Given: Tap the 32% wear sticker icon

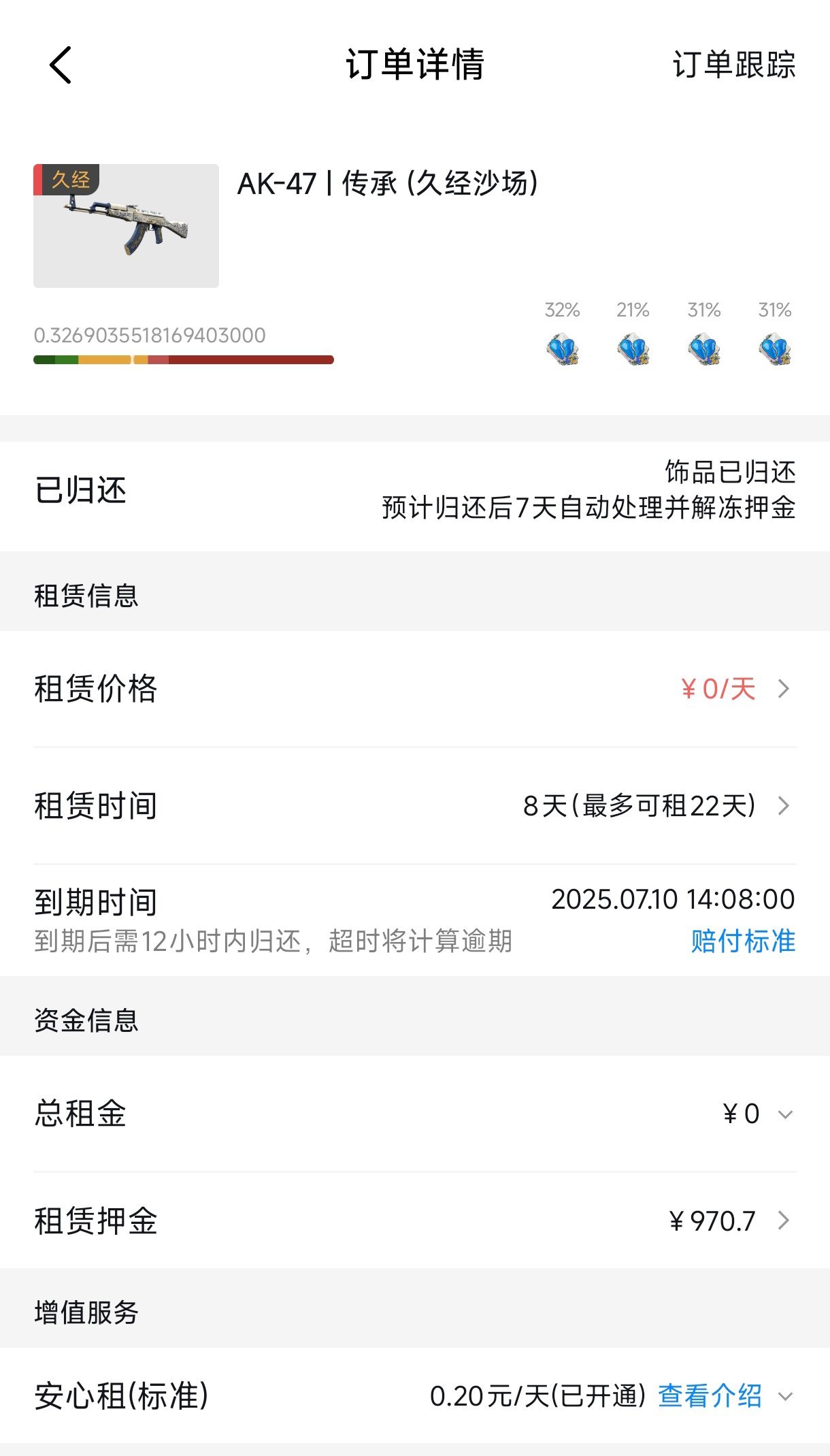Looking at the screenshot, I should pos(562,349).
